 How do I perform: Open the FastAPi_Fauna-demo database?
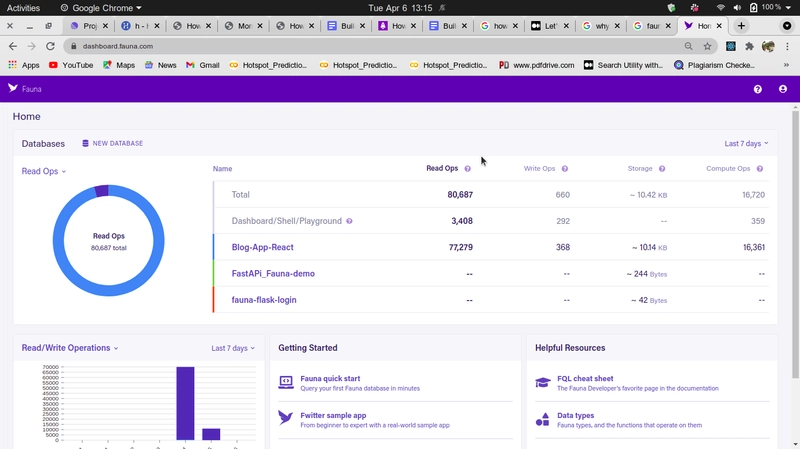(x=273, y=273)
